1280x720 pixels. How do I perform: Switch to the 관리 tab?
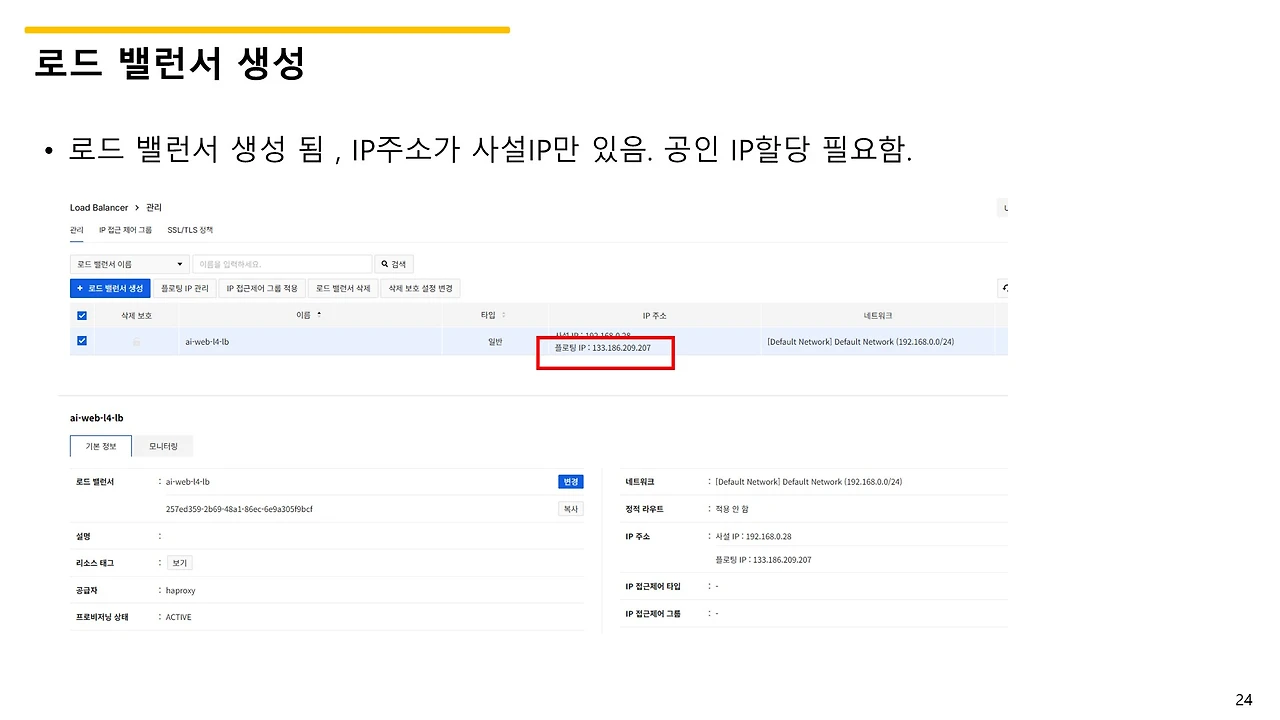click(x=76, y=230)
